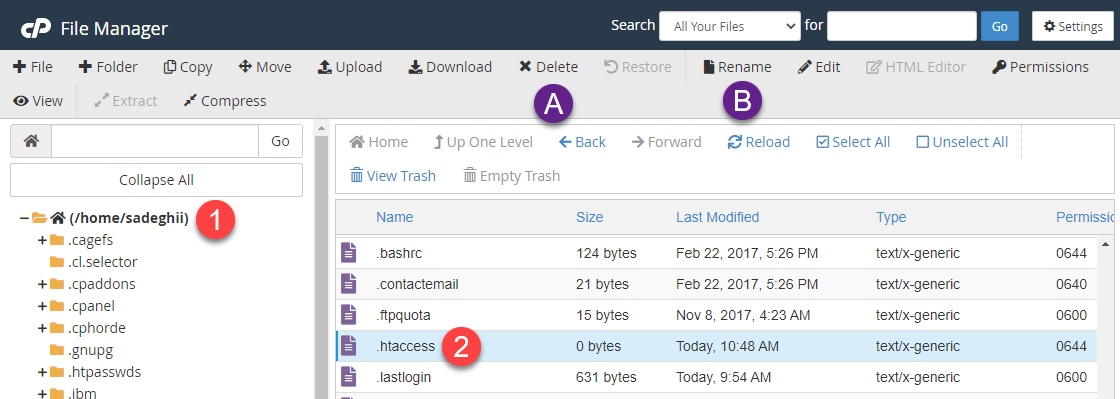Create a new Folder from the toolbar

pos(108,67)
